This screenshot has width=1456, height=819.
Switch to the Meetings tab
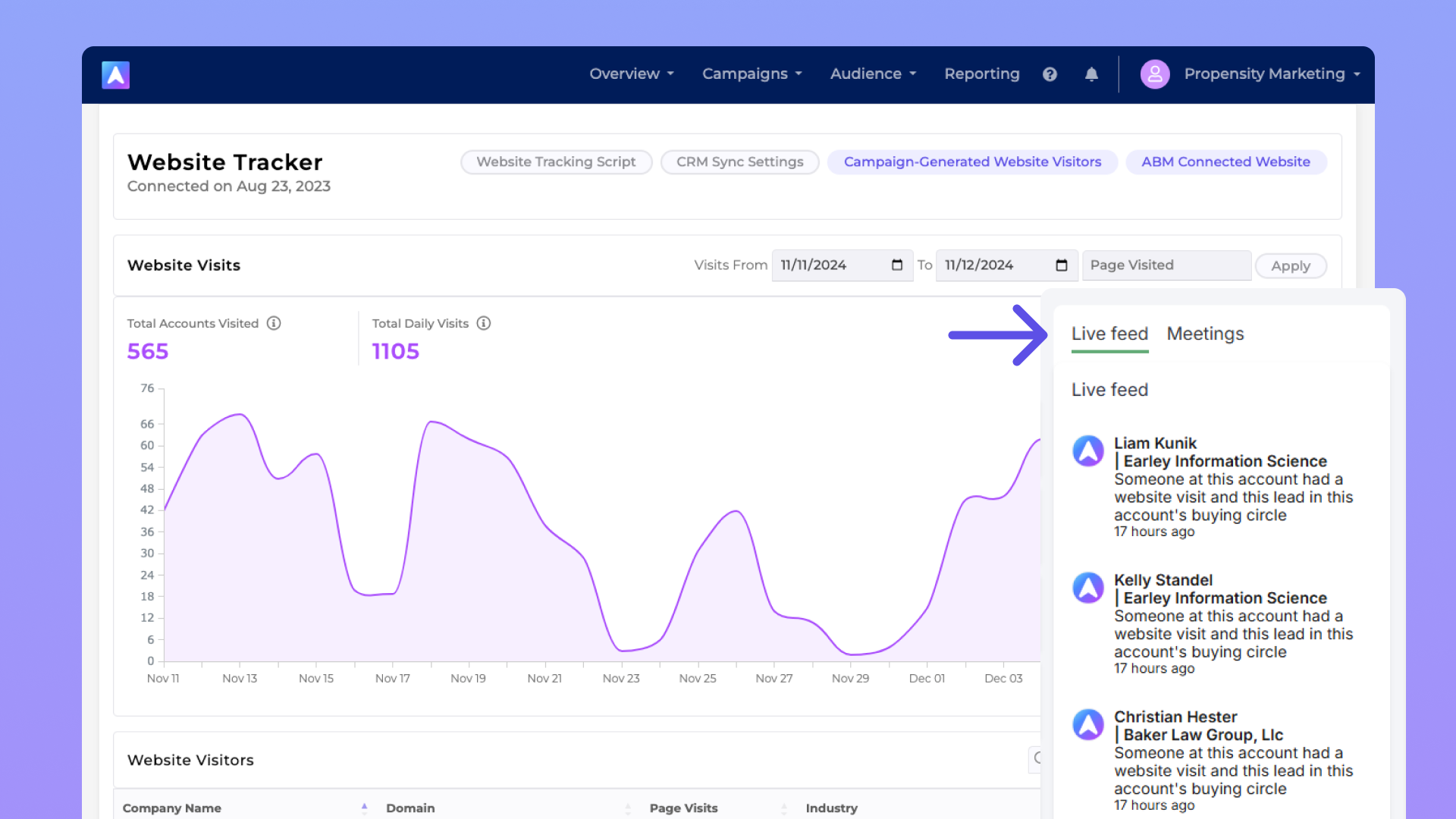1205,334
